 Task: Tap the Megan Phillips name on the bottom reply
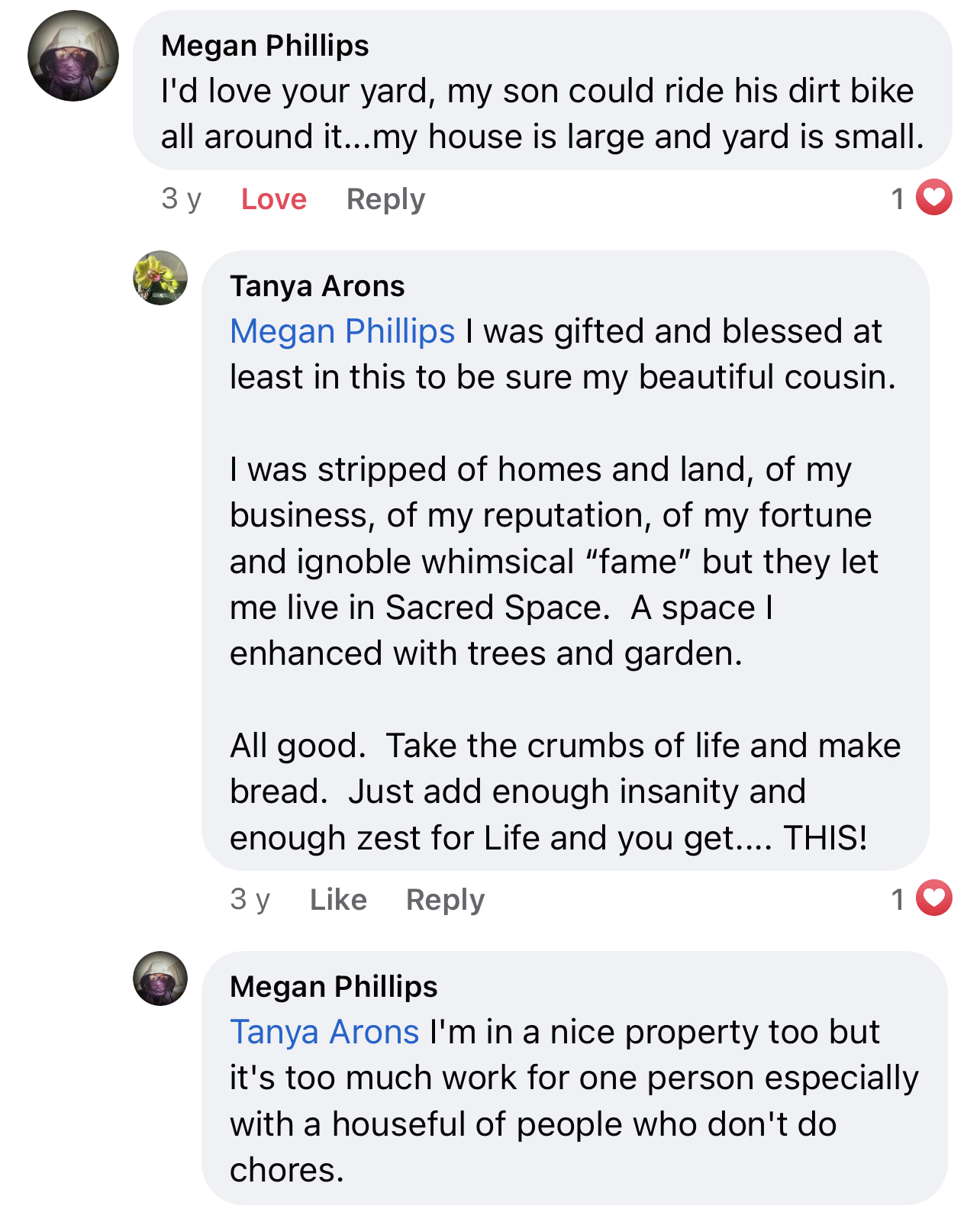click(334, 987)
